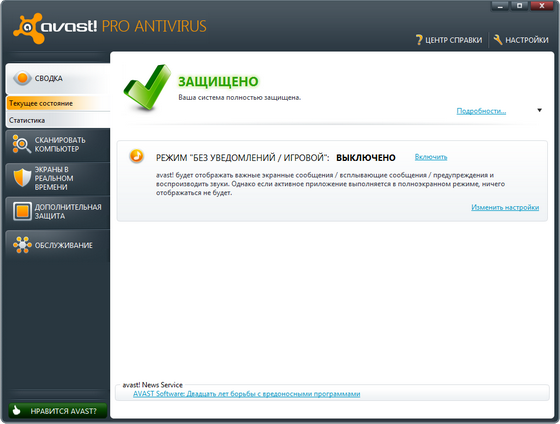Viewport: 560px width, 424px height.
Task: Click the question mark help icon
Action: pyautogui.click(x=419, y=40)
